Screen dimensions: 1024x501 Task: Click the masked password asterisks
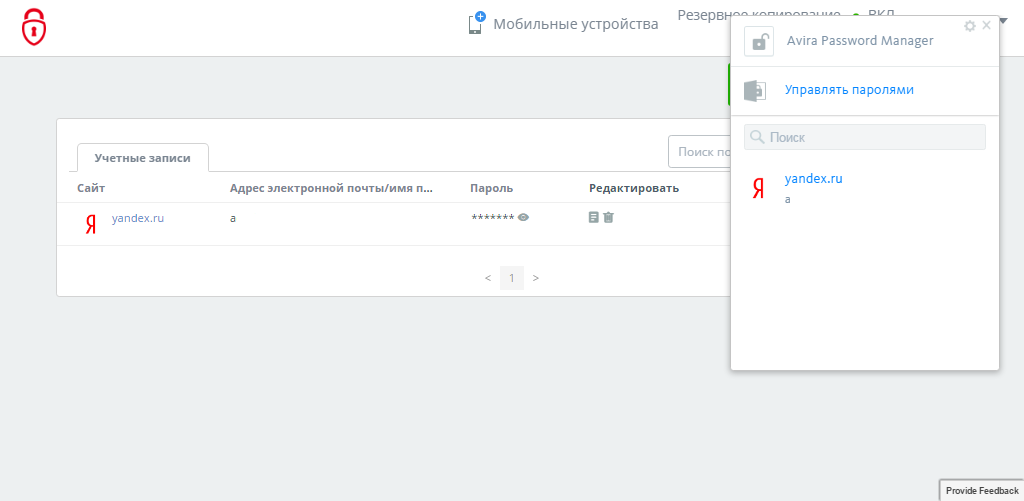pos(493,218)
